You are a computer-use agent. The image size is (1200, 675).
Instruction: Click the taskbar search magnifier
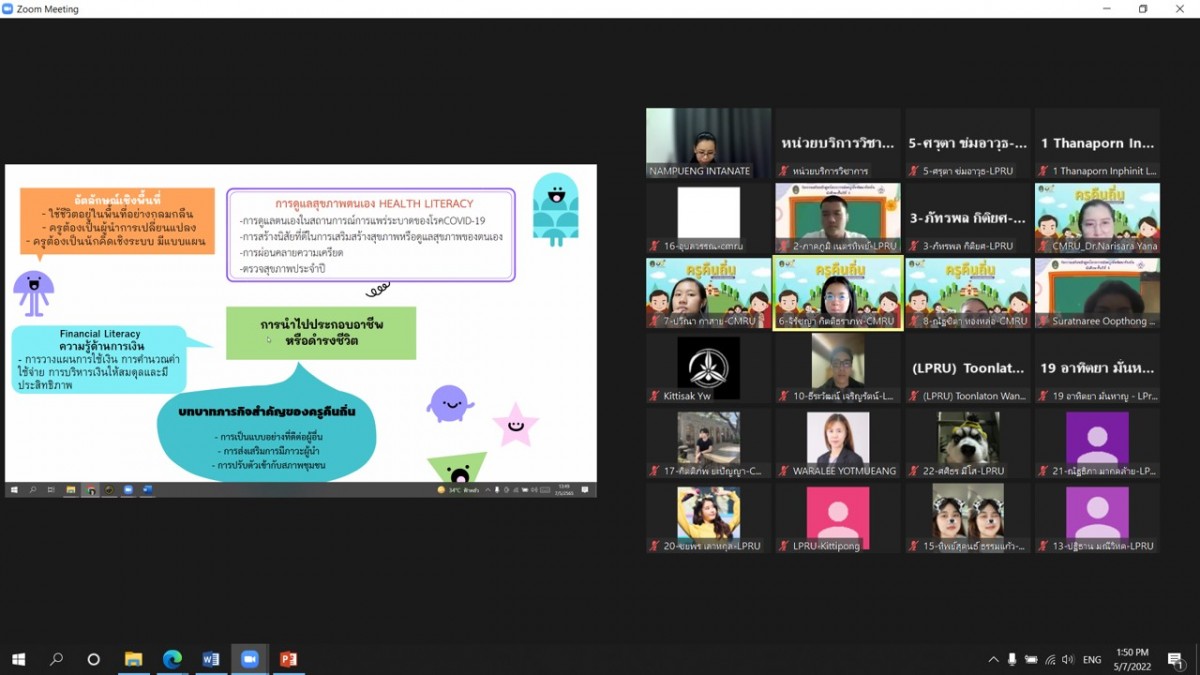(56, 659)
